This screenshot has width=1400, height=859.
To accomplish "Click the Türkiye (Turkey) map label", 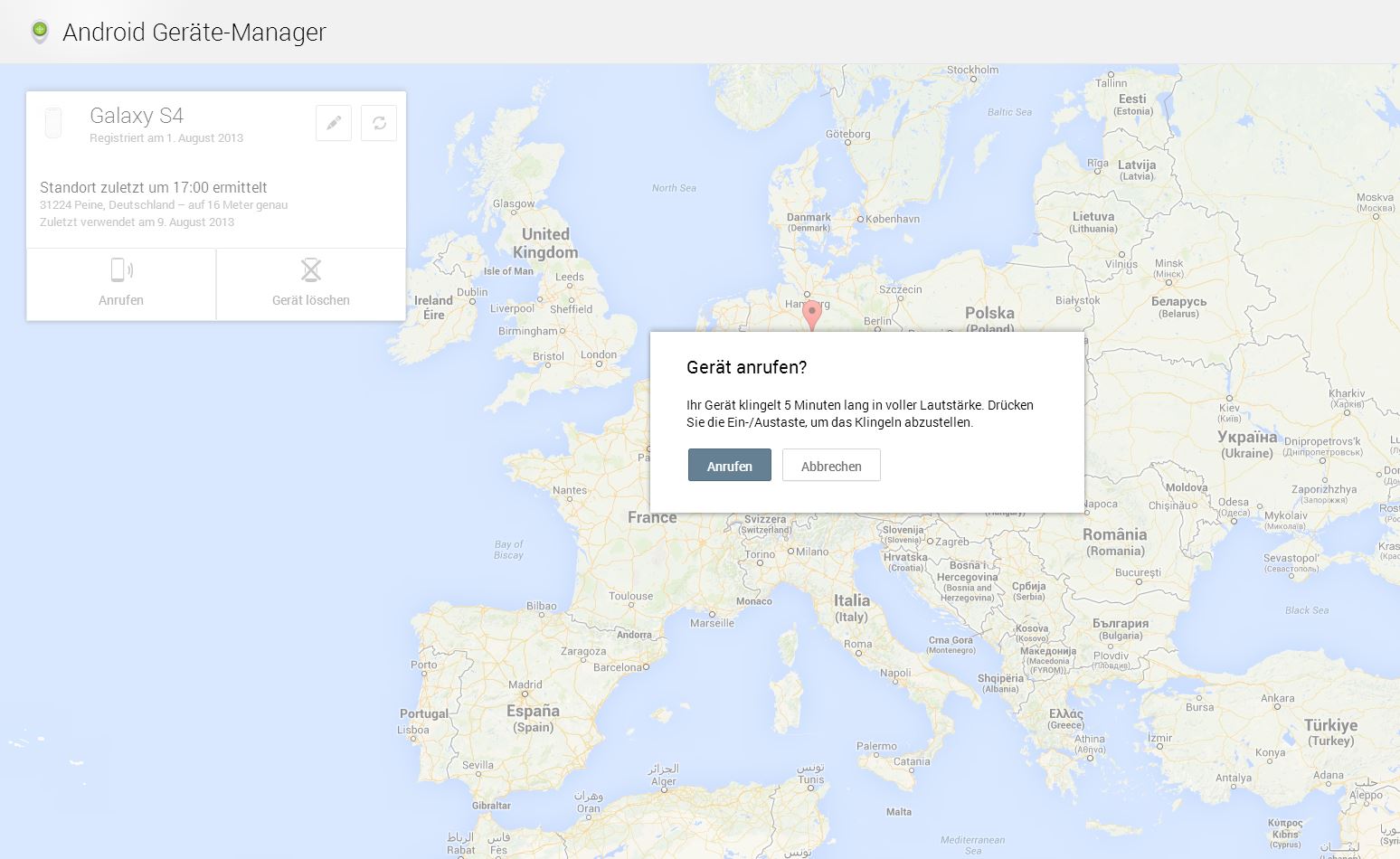I will 1330,732.
